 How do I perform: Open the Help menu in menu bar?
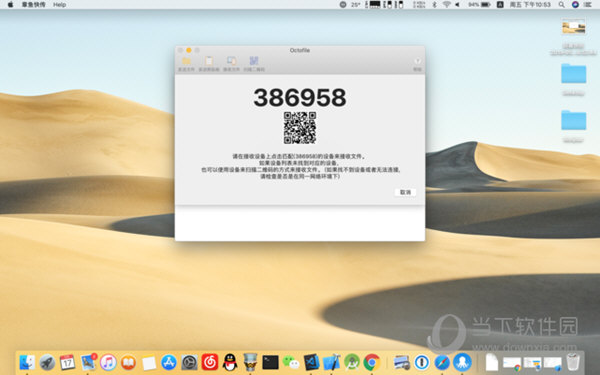pos(59,5)
